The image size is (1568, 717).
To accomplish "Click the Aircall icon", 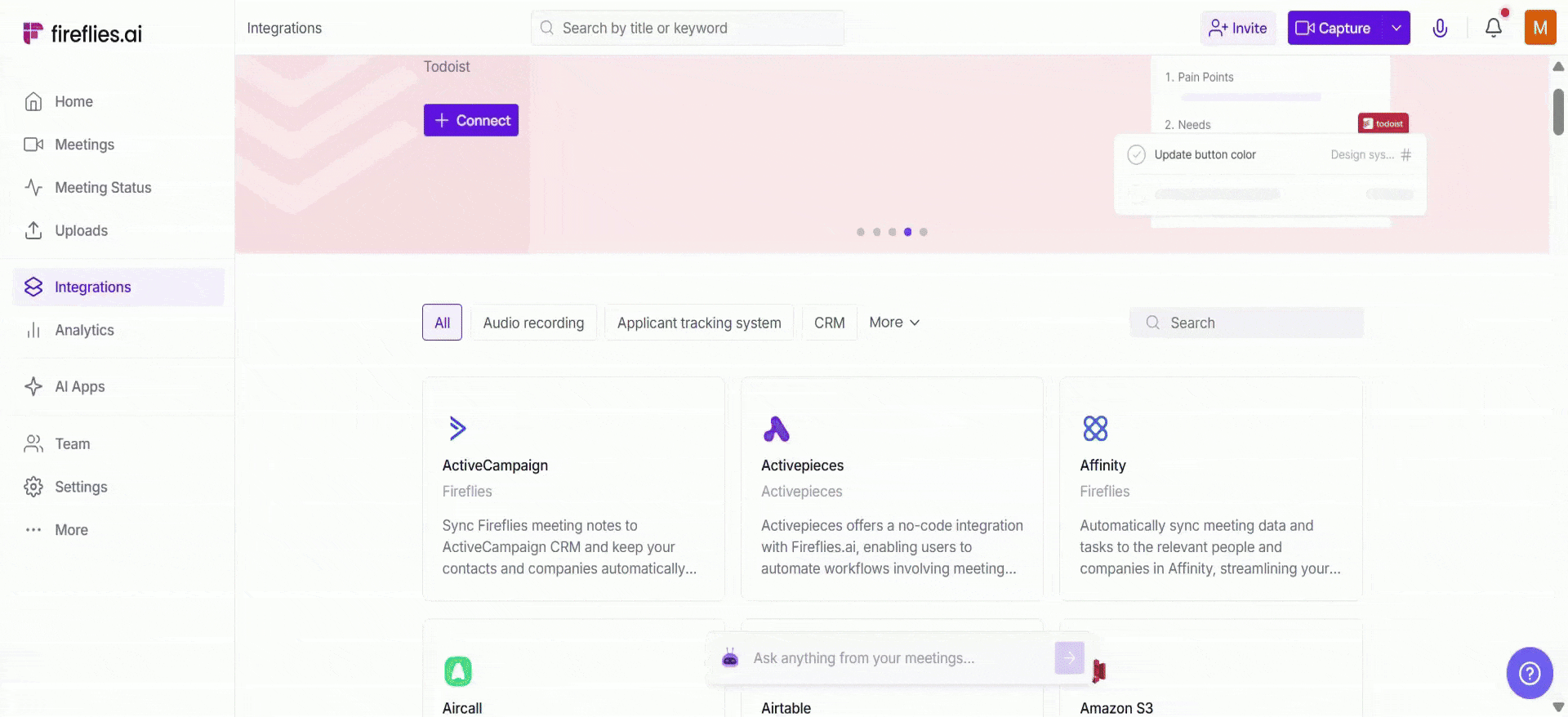I will [x=458, y=671].
